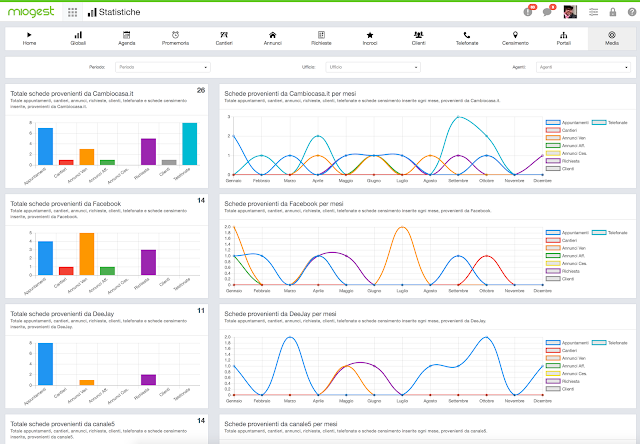
Task: Open the Annunci house section
Action: point(272,38)
